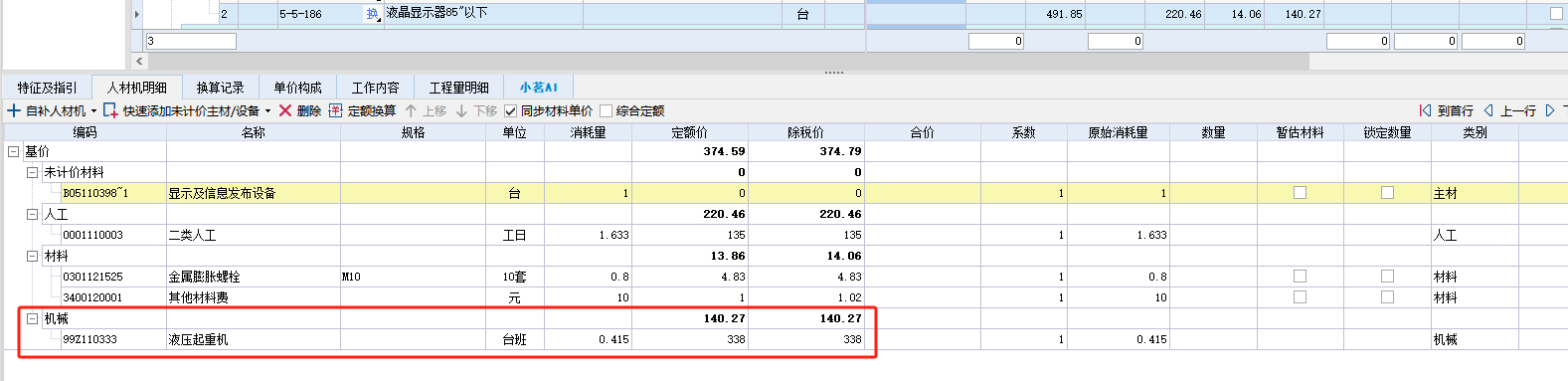
Task: Open the 工程量明细 tab
Action: 459,88
